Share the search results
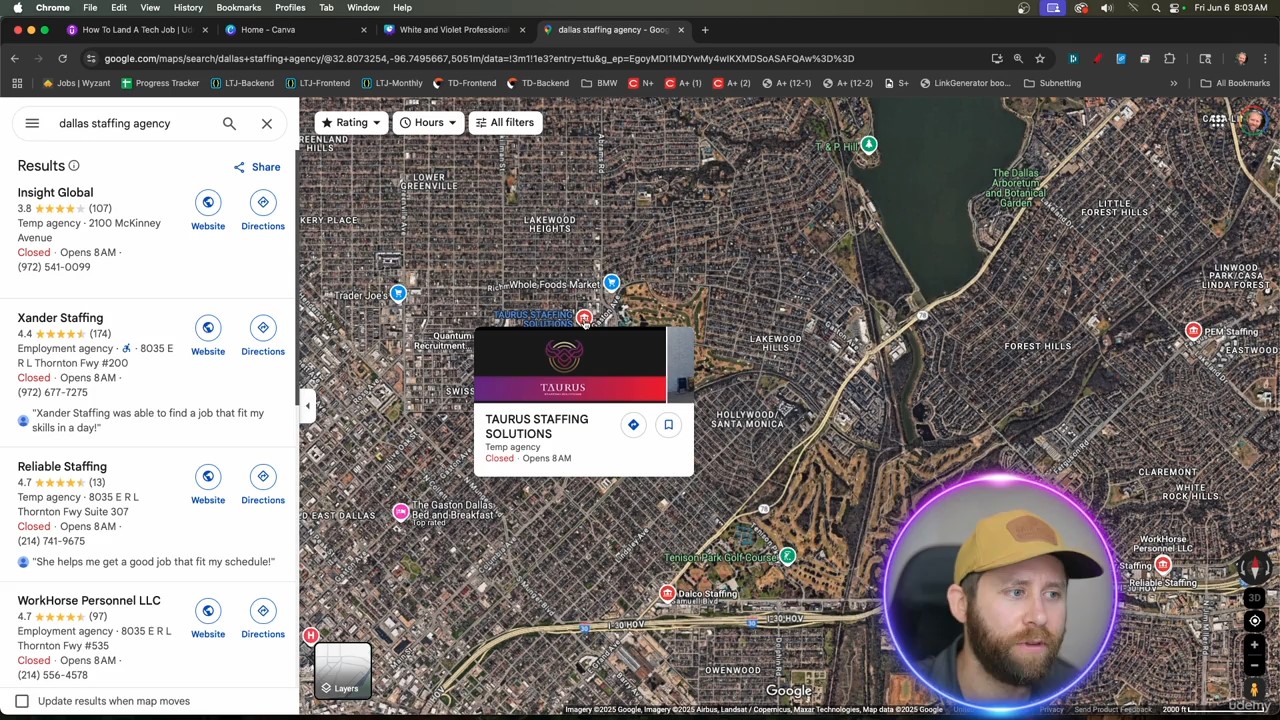1280x720 pixels. [x=257, y=167]
